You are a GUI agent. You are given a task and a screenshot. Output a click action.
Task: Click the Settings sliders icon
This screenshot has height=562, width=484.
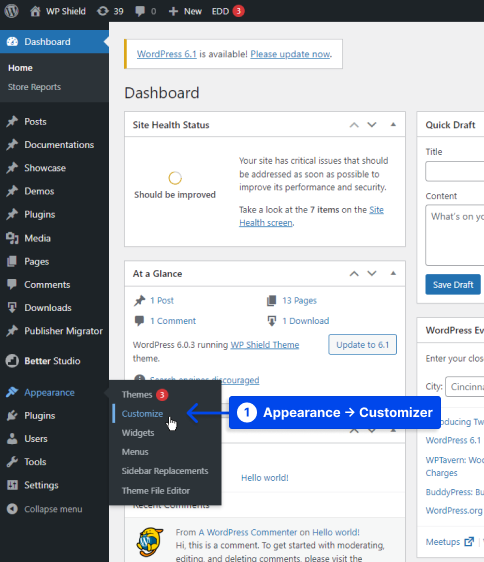[12, 485]
